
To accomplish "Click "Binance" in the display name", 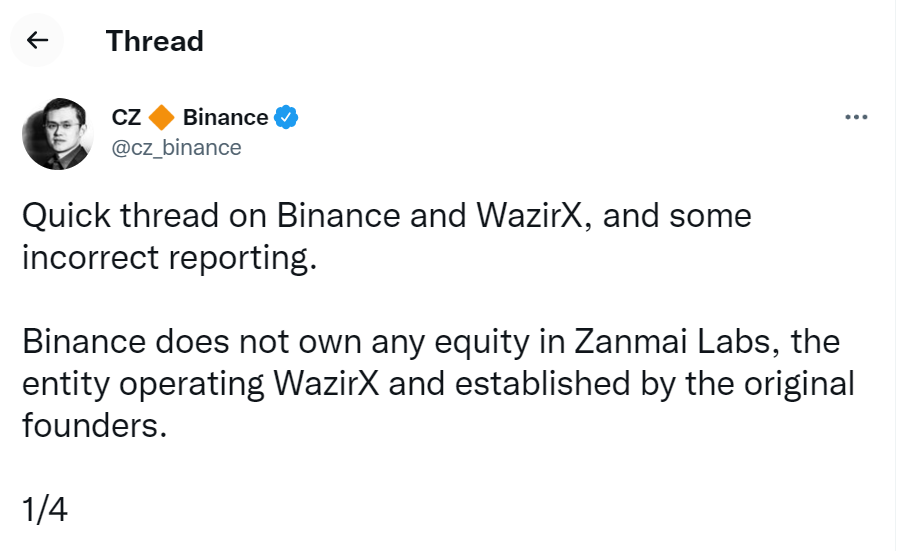I will coord(225,117).
